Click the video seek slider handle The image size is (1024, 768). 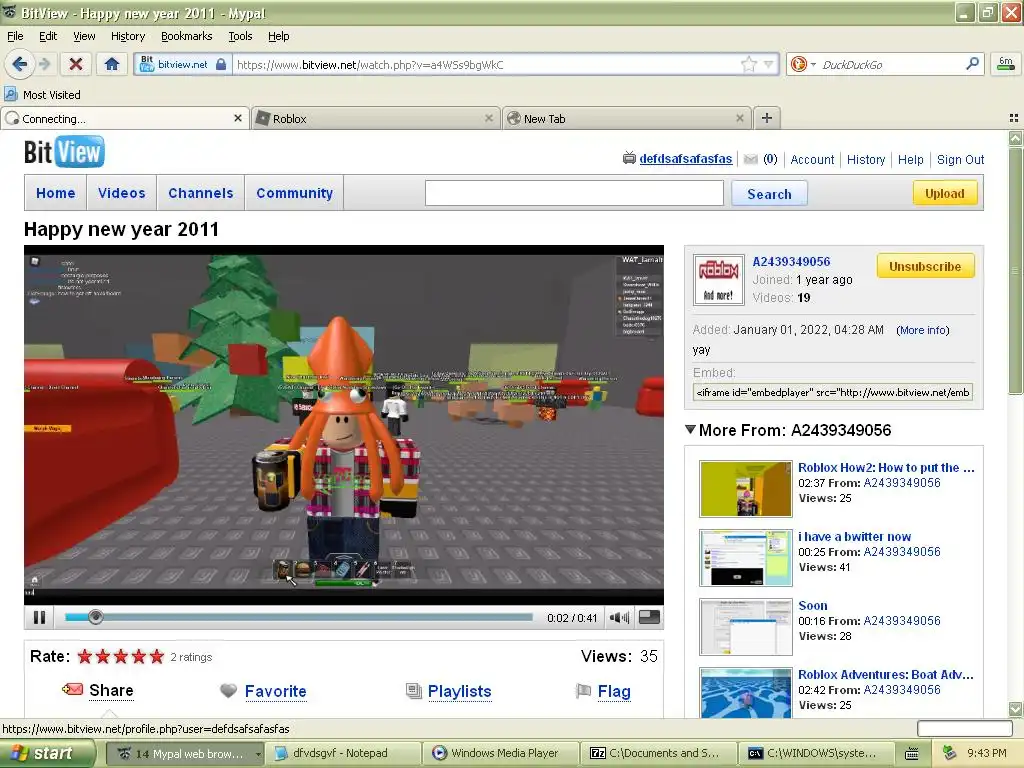pos(95,617)
